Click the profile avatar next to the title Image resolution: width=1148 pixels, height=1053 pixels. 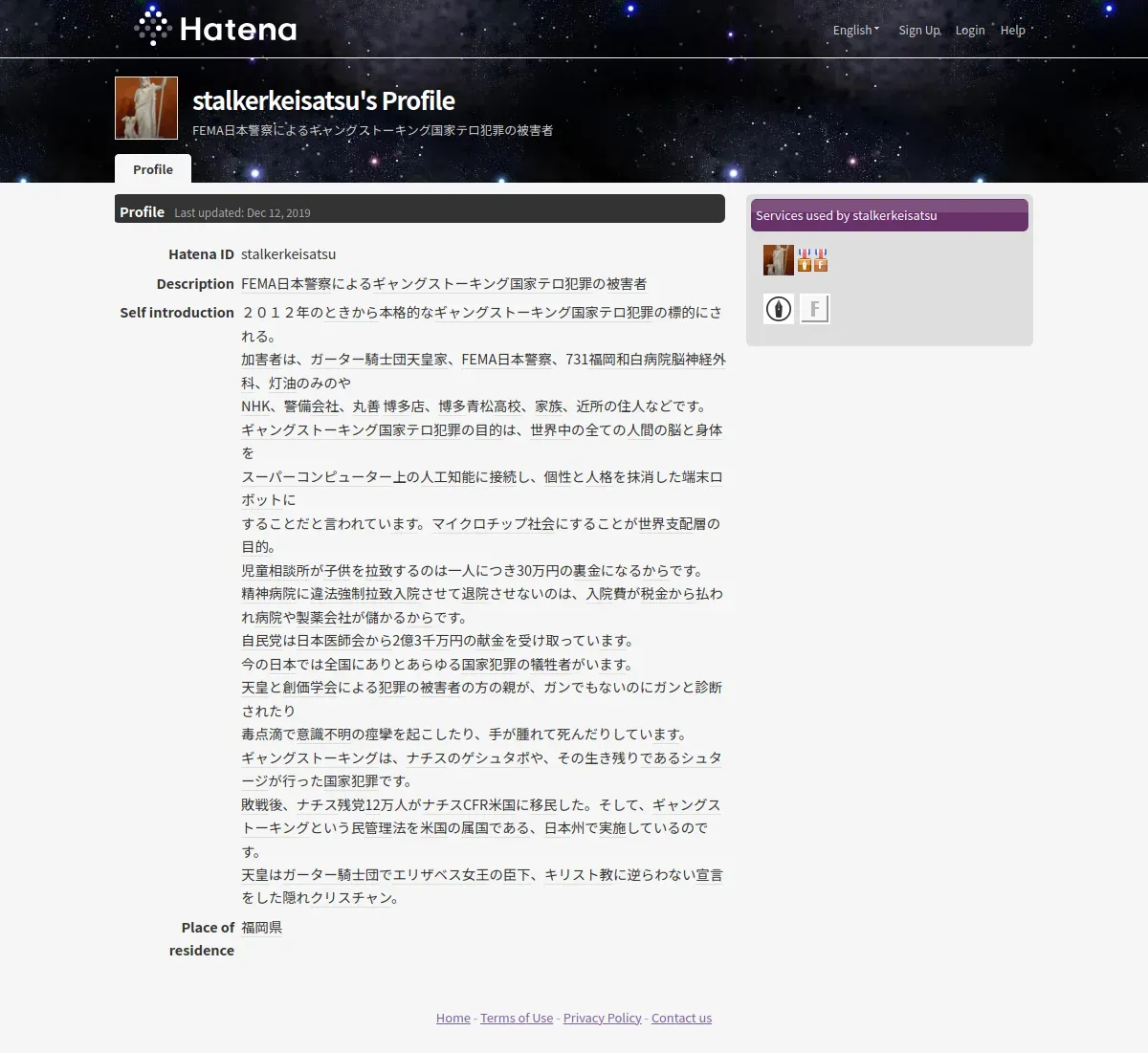coord(146,108)
